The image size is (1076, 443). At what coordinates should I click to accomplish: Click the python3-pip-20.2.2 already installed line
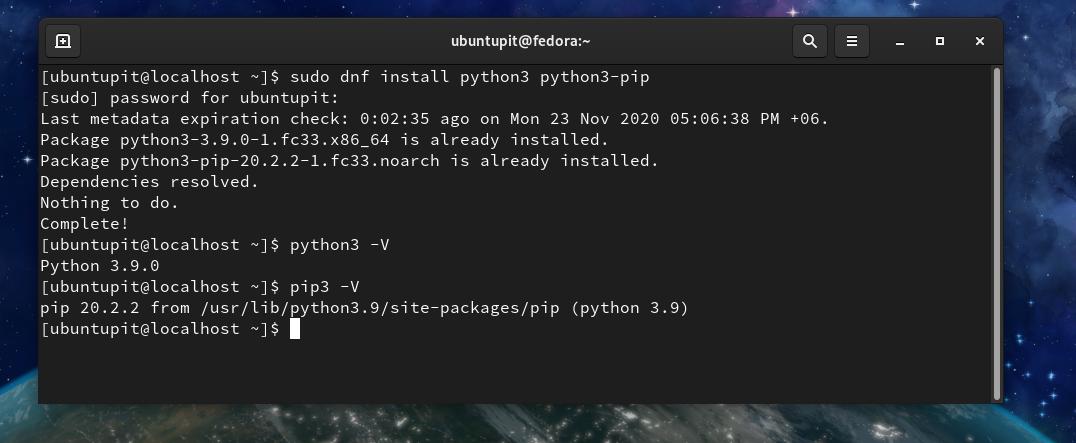pos(349,161)
